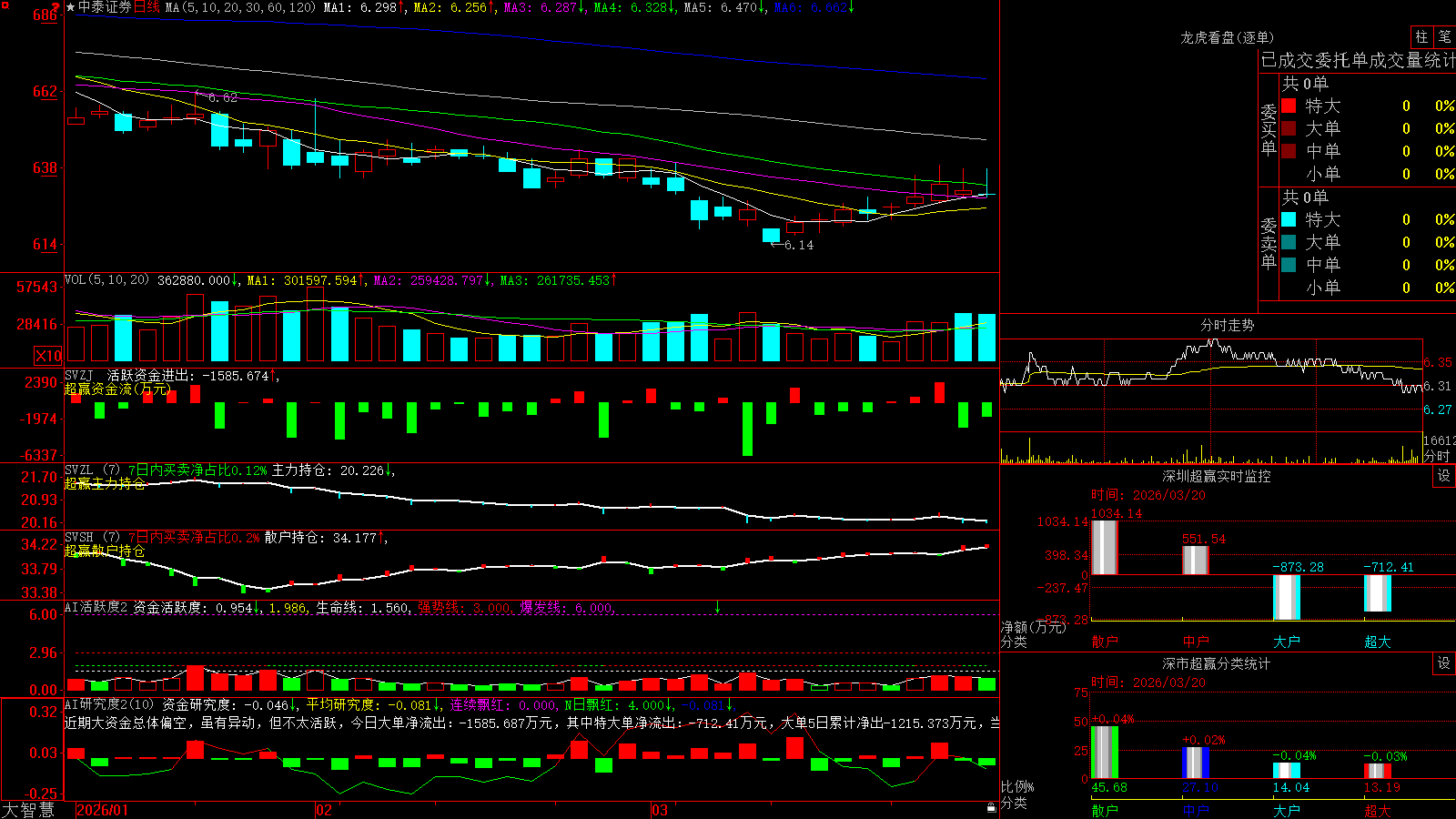Click the 大智慧 label in the bottom-left corner
1456x819 pixels.
click(28, 809)
